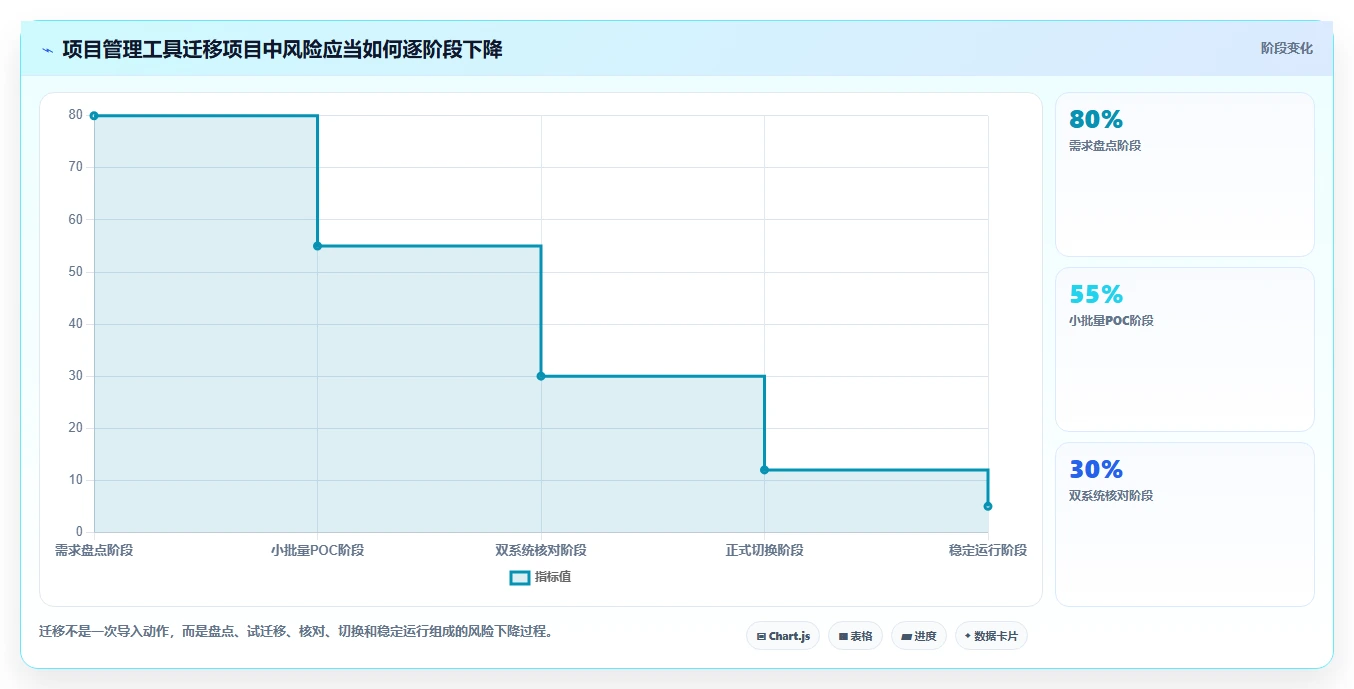Click the y-axis value 10
The height and width of the screenshot is (689, 1354).
coord(76,480)
